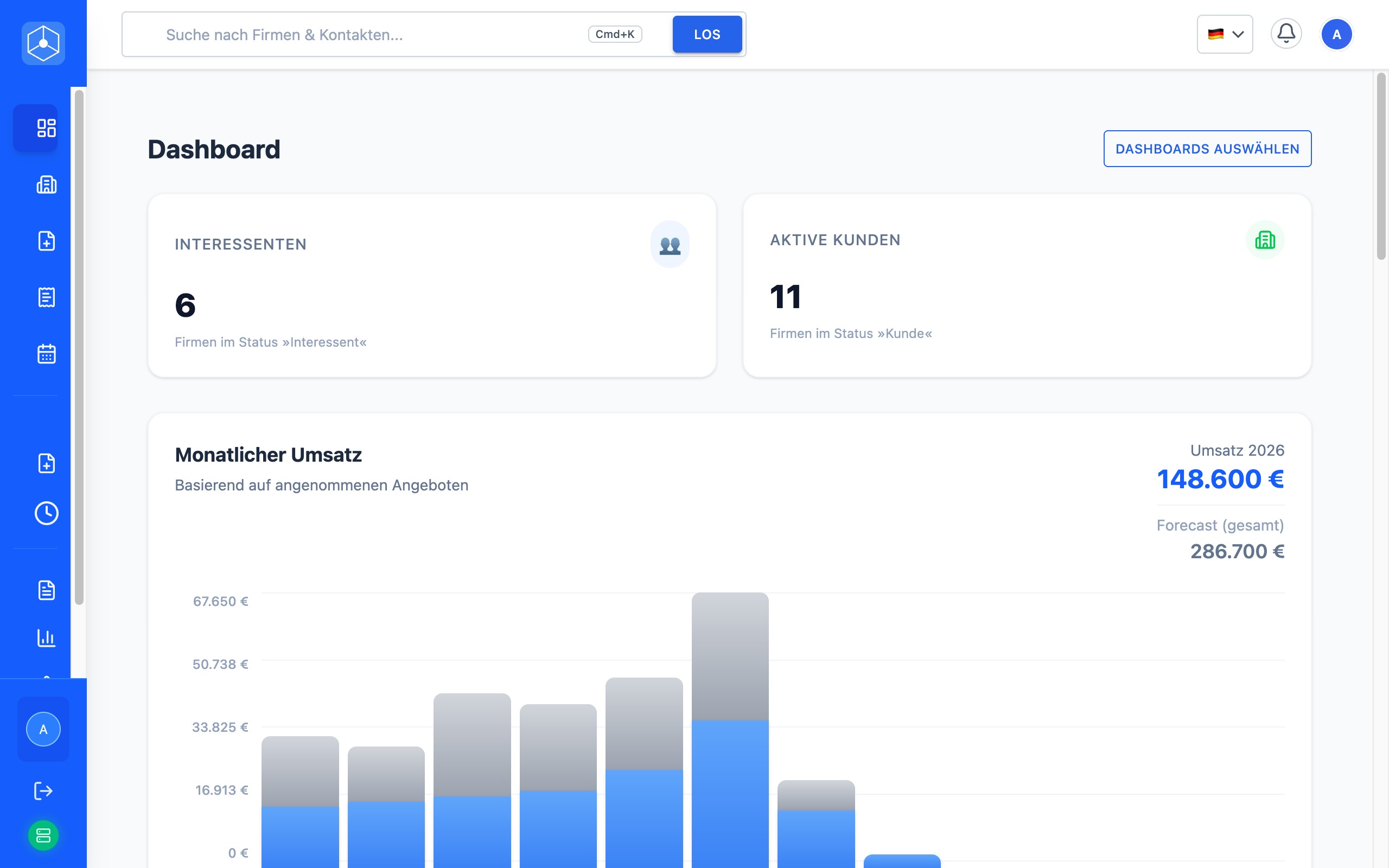The image size is (1389, 868).
Task: Click the Aktive Kunden count 11
Action: [x=785, y=297]
